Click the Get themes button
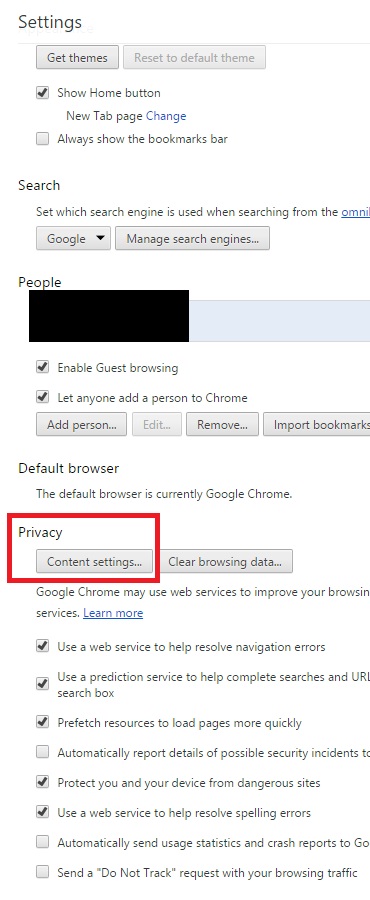The height and width of the screenshot is (900, 370). click(x=77, y=57)
